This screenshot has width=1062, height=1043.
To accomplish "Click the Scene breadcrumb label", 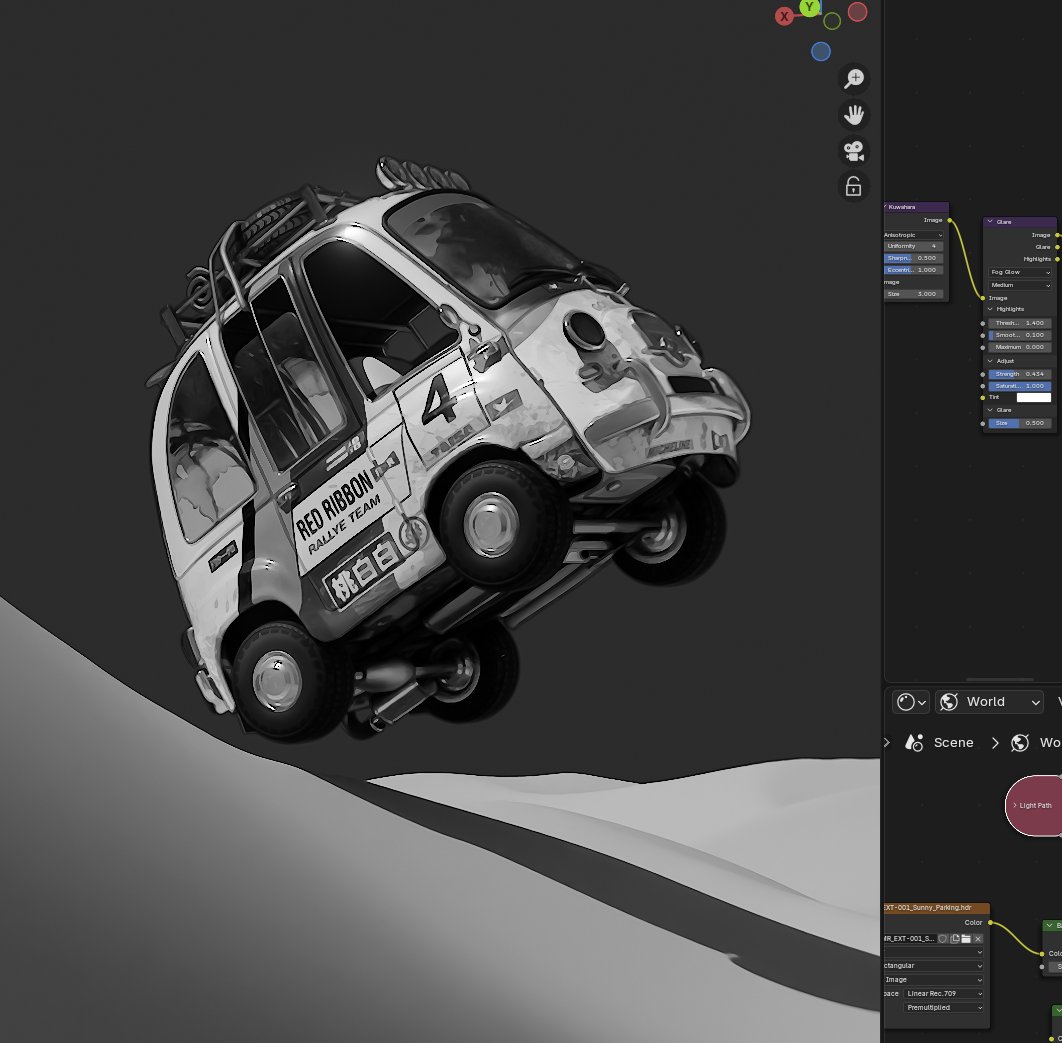I will [954, 742].
